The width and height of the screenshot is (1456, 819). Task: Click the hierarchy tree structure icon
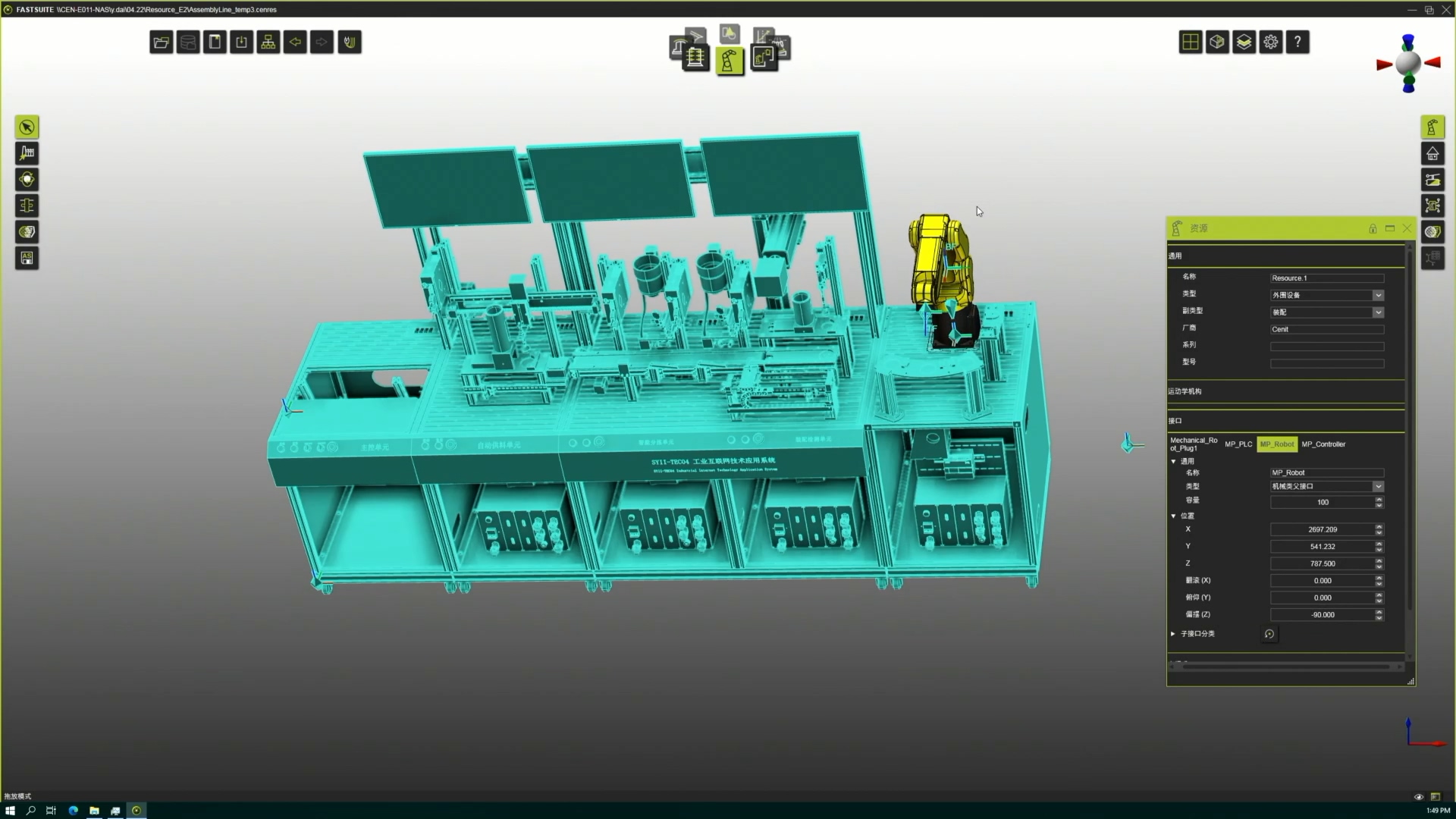click(x=268, y=42)
